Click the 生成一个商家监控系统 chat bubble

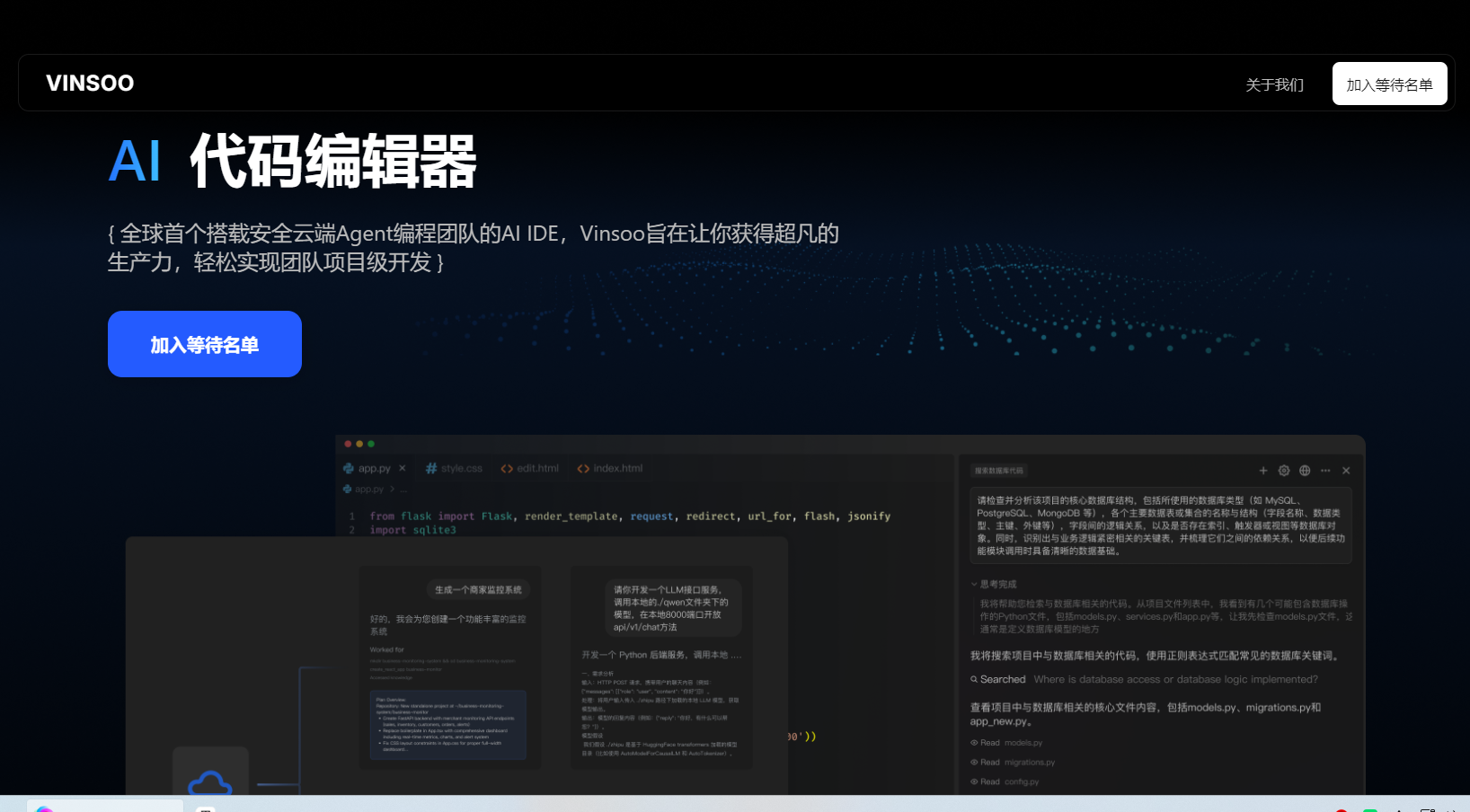point(478,590)
